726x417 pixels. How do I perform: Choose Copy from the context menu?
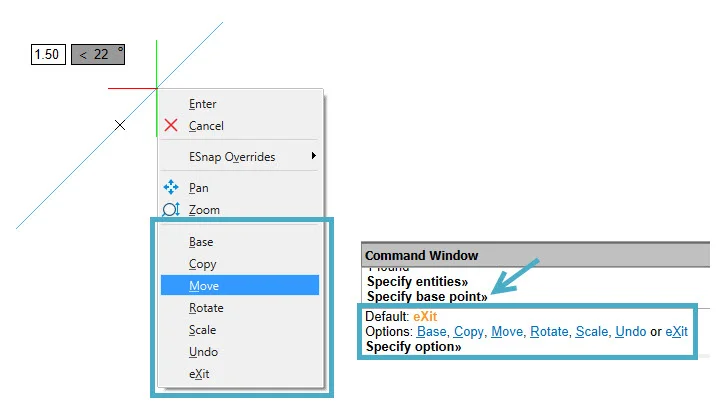click(202, 264)
